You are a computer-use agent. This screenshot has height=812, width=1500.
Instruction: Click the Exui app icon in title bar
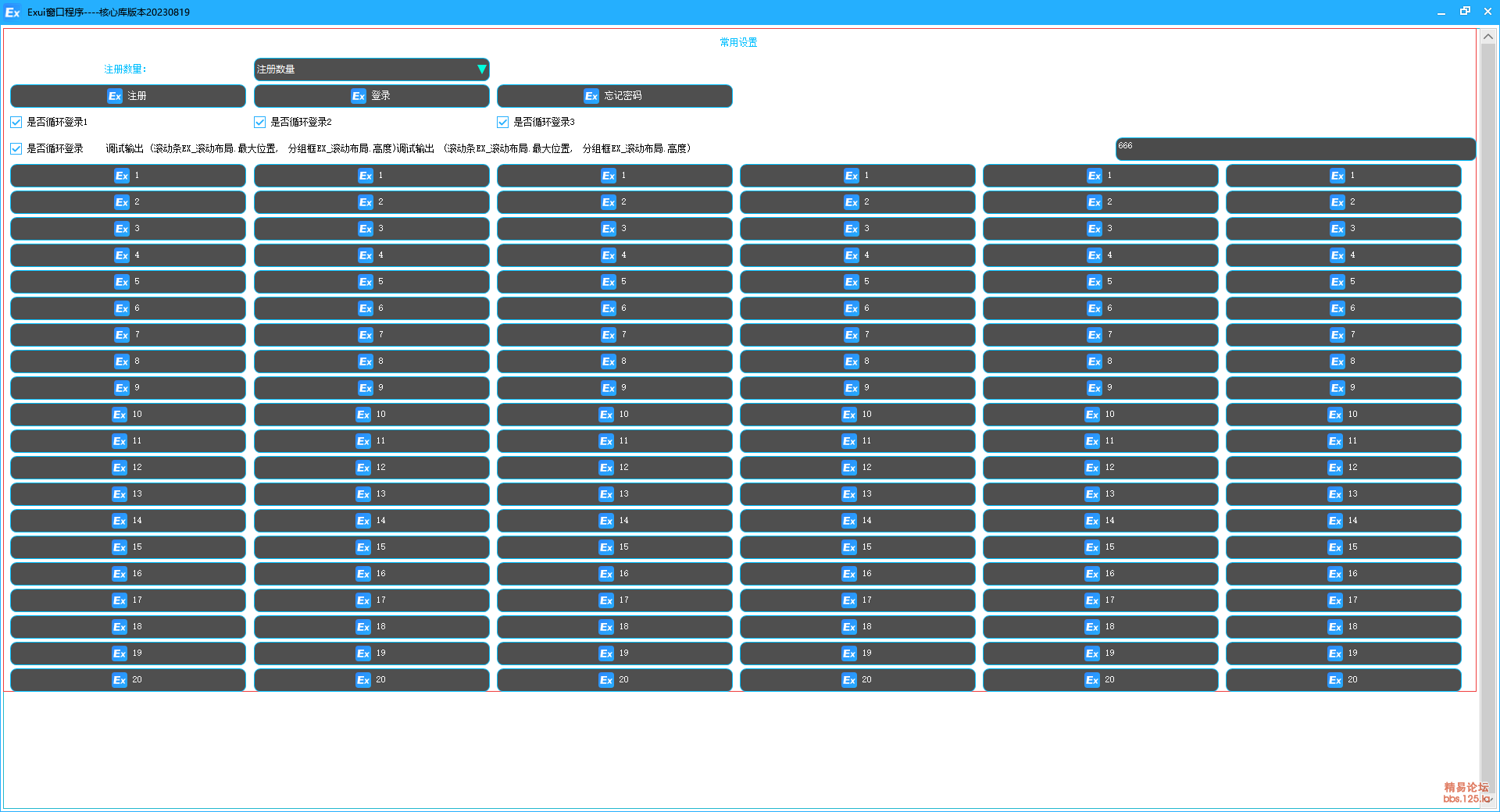tap(12, 12)
